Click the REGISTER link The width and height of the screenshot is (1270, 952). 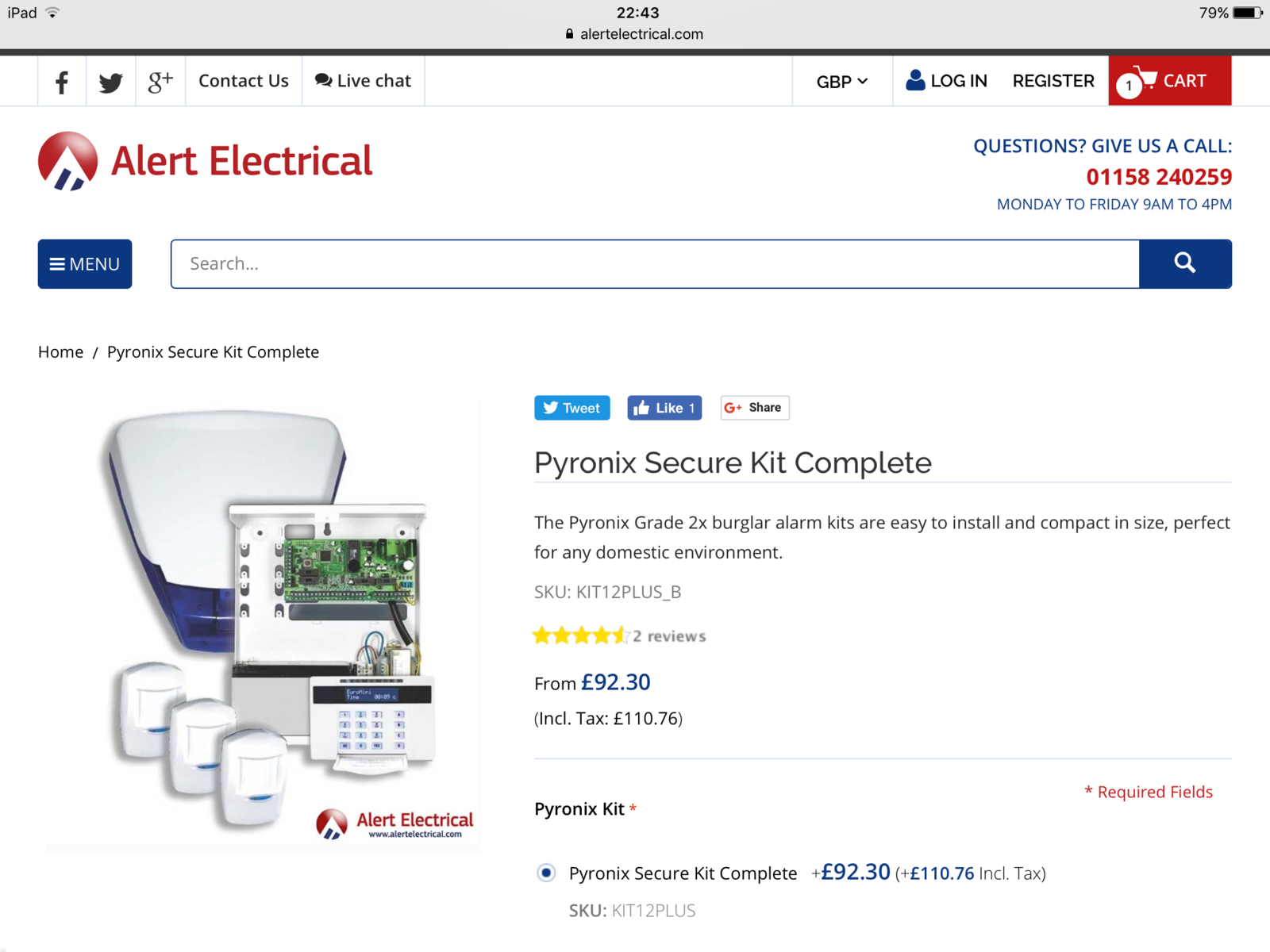pos(1053,81)
